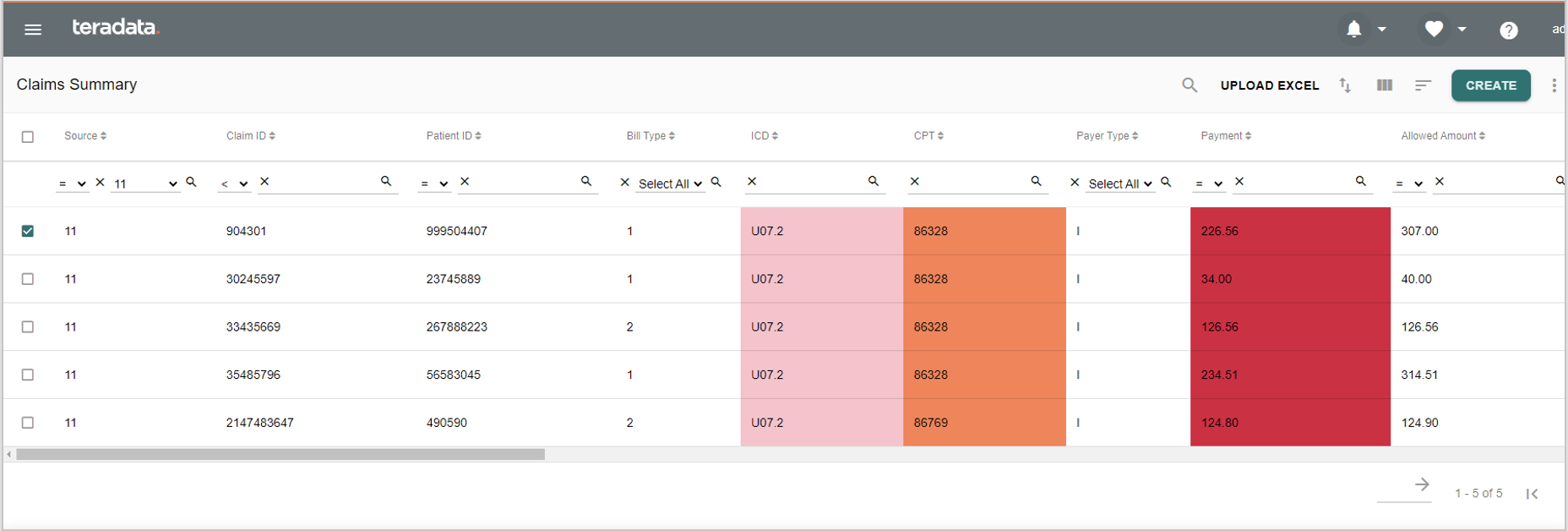Open the Source filter value dropdown showing 11
The height and width of the screenshot is (531, 1568).
click(x=145, y=183)
